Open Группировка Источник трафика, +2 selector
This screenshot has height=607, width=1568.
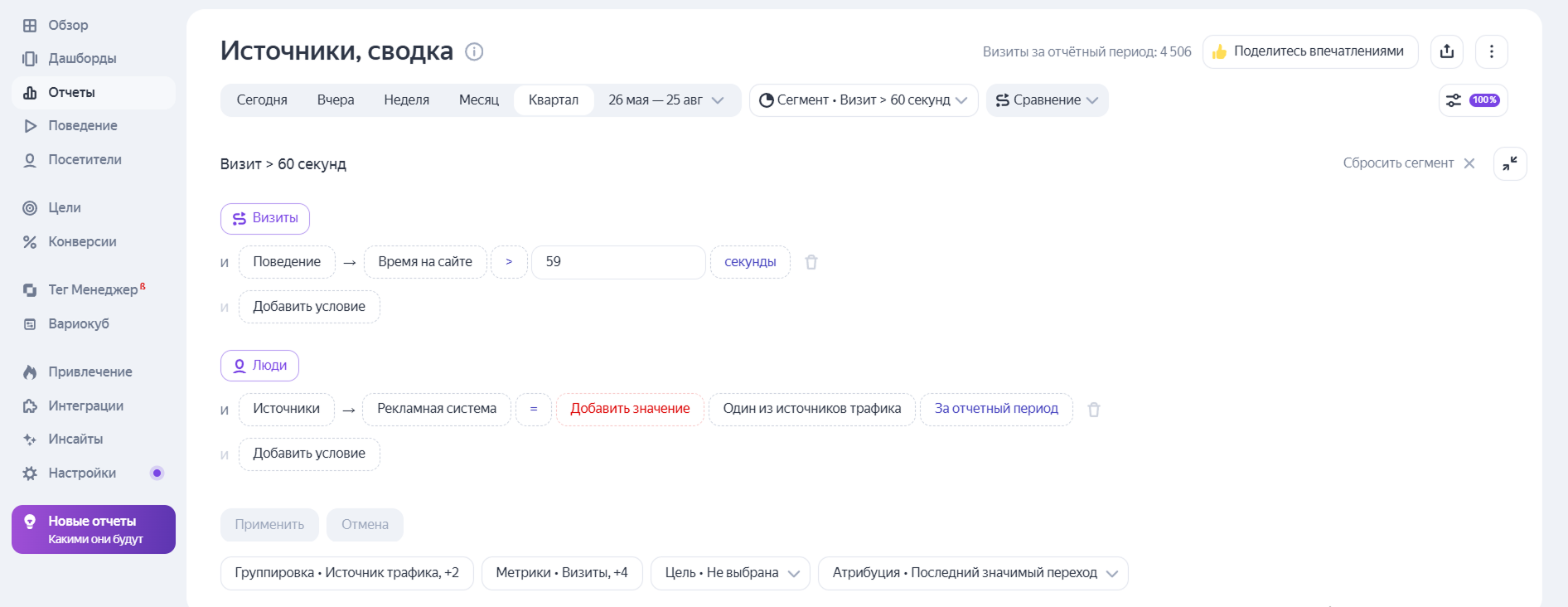[346, 573]
